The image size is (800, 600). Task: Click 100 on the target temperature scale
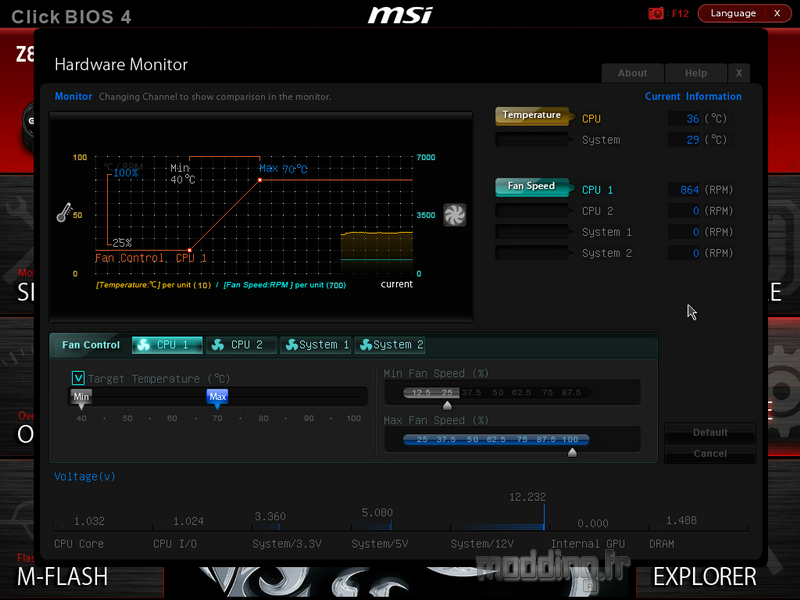[354, 418]
